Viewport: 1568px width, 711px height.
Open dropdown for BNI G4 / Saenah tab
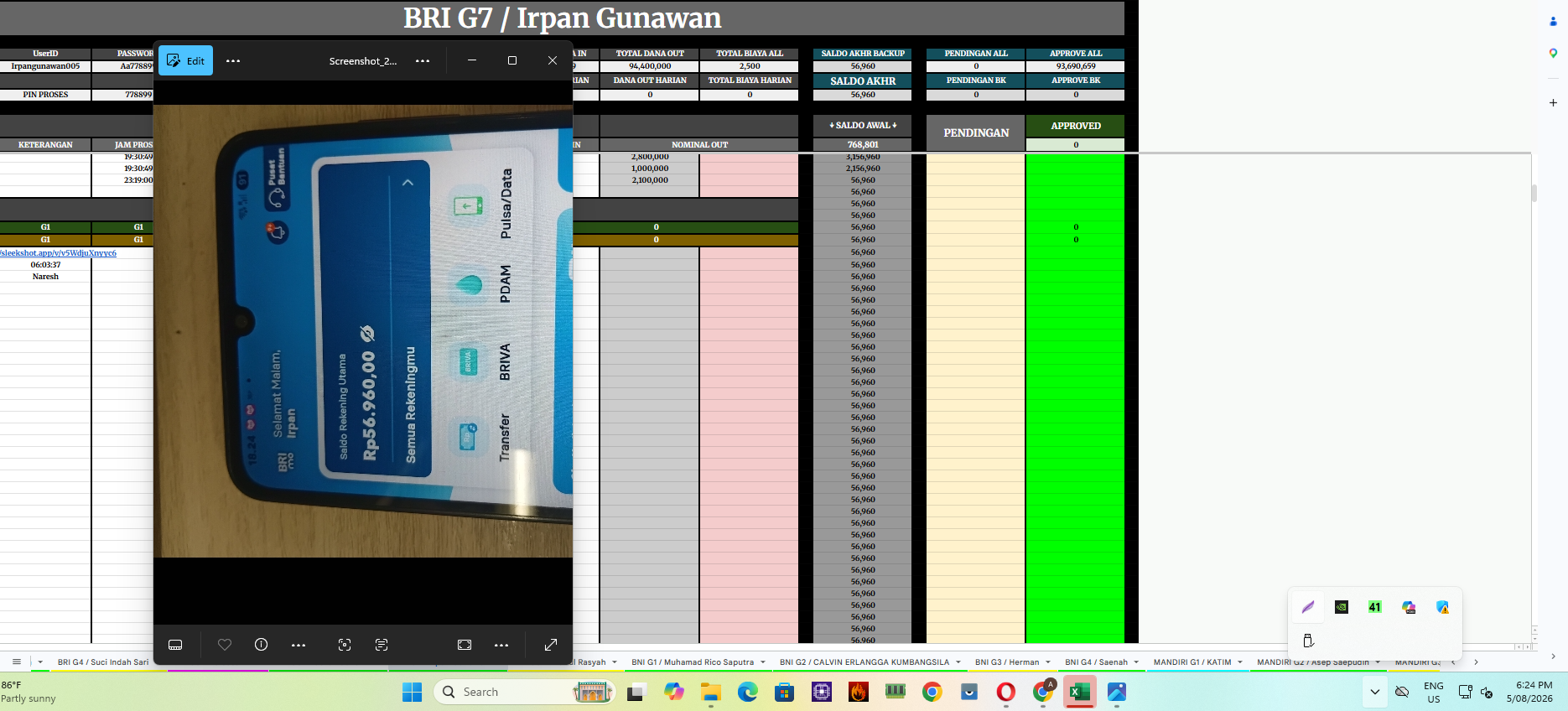tap(1137, 662)
